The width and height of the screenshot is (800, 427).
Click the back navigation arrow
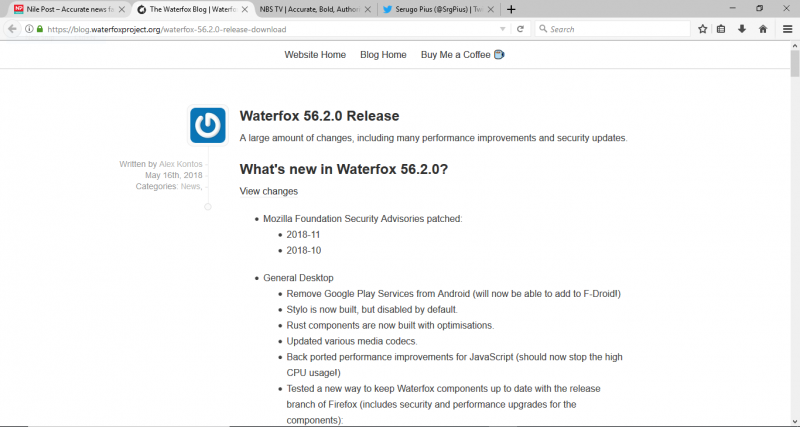point(12,29)
